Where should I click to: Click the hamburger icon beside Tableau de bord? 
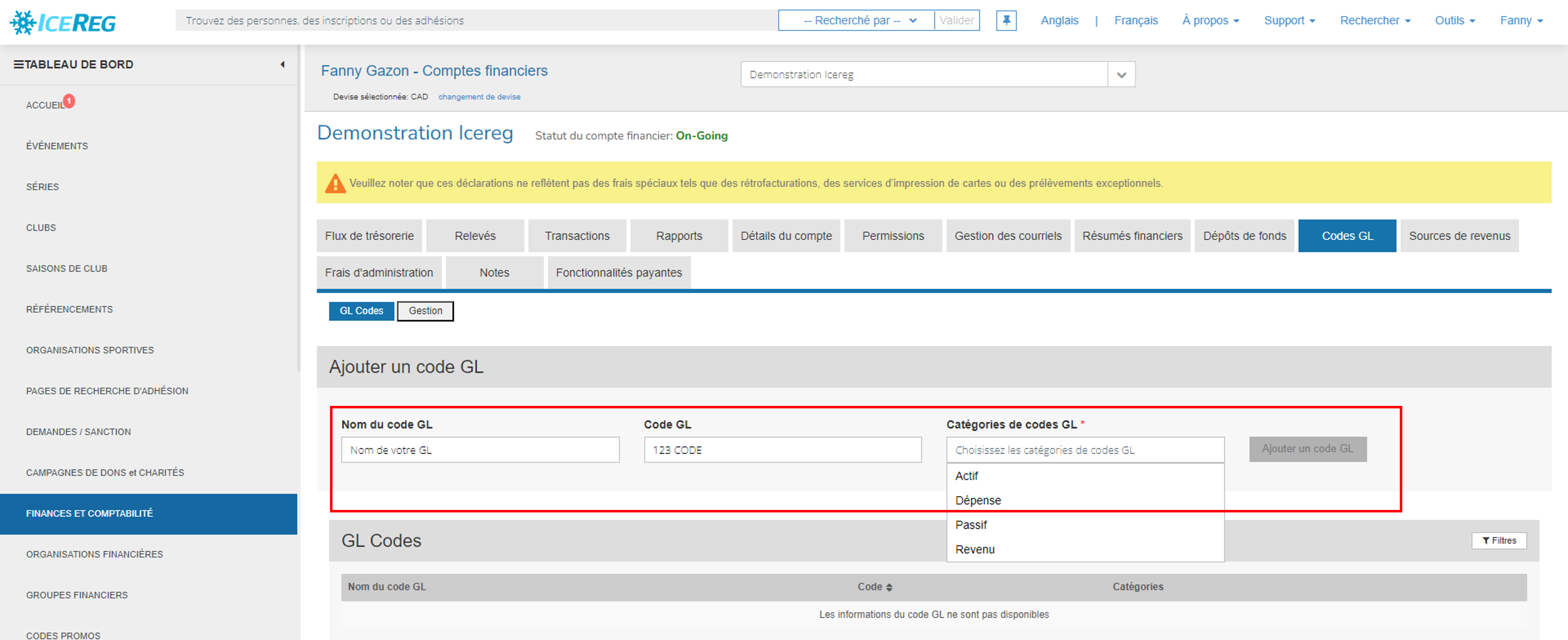tap(18, 64)
